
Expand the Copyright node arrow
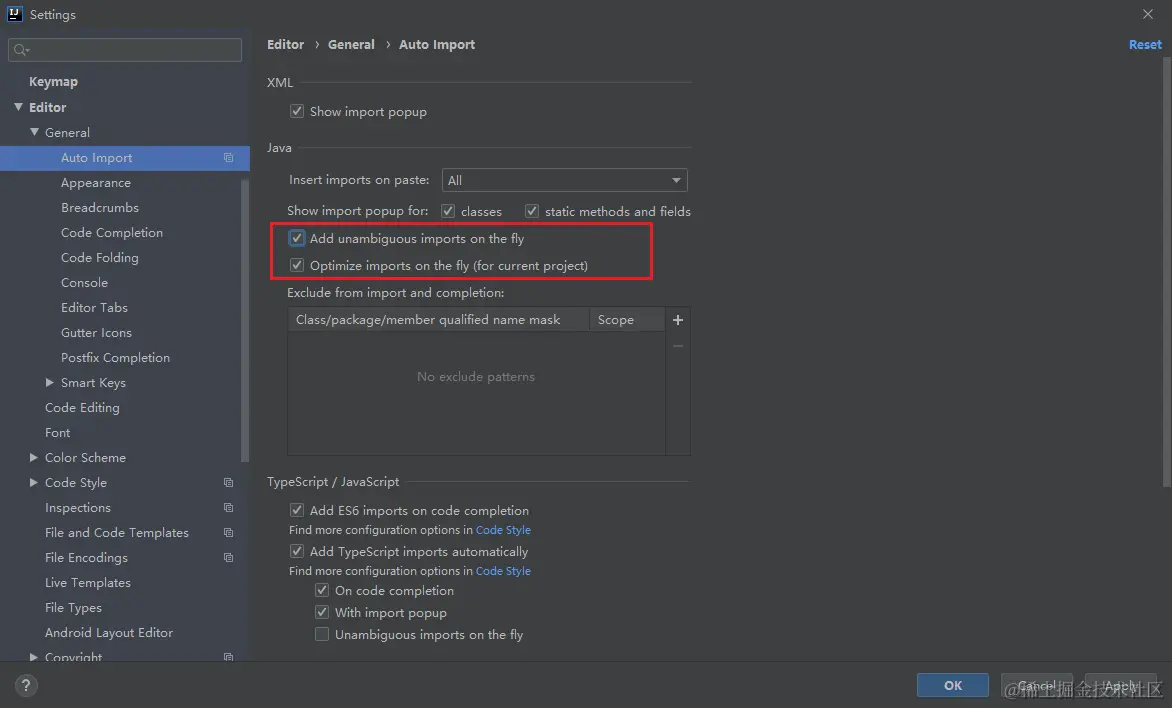point(34,657)
